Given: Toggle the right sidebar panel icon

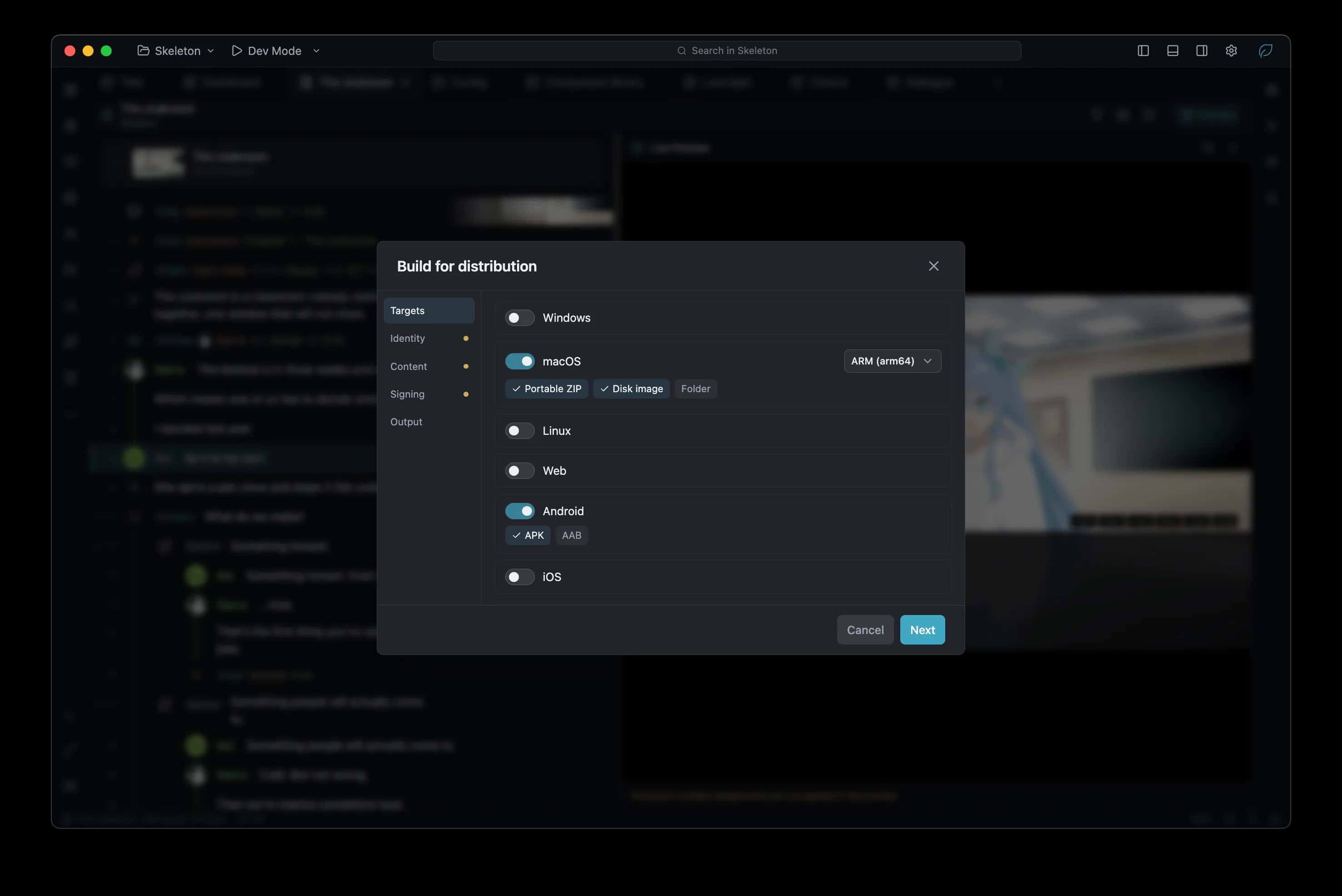Looking at the screenshot, I should tap(1201, 51).
